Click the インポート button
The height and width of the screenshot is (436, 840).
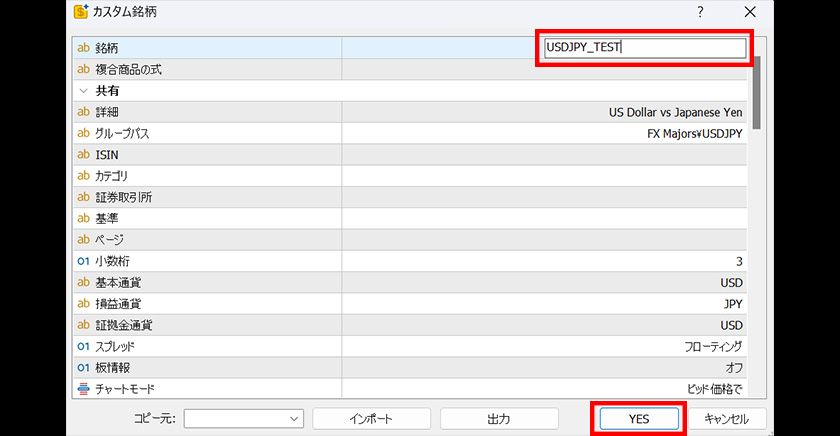pyautogui.click(x=370, y=419)
